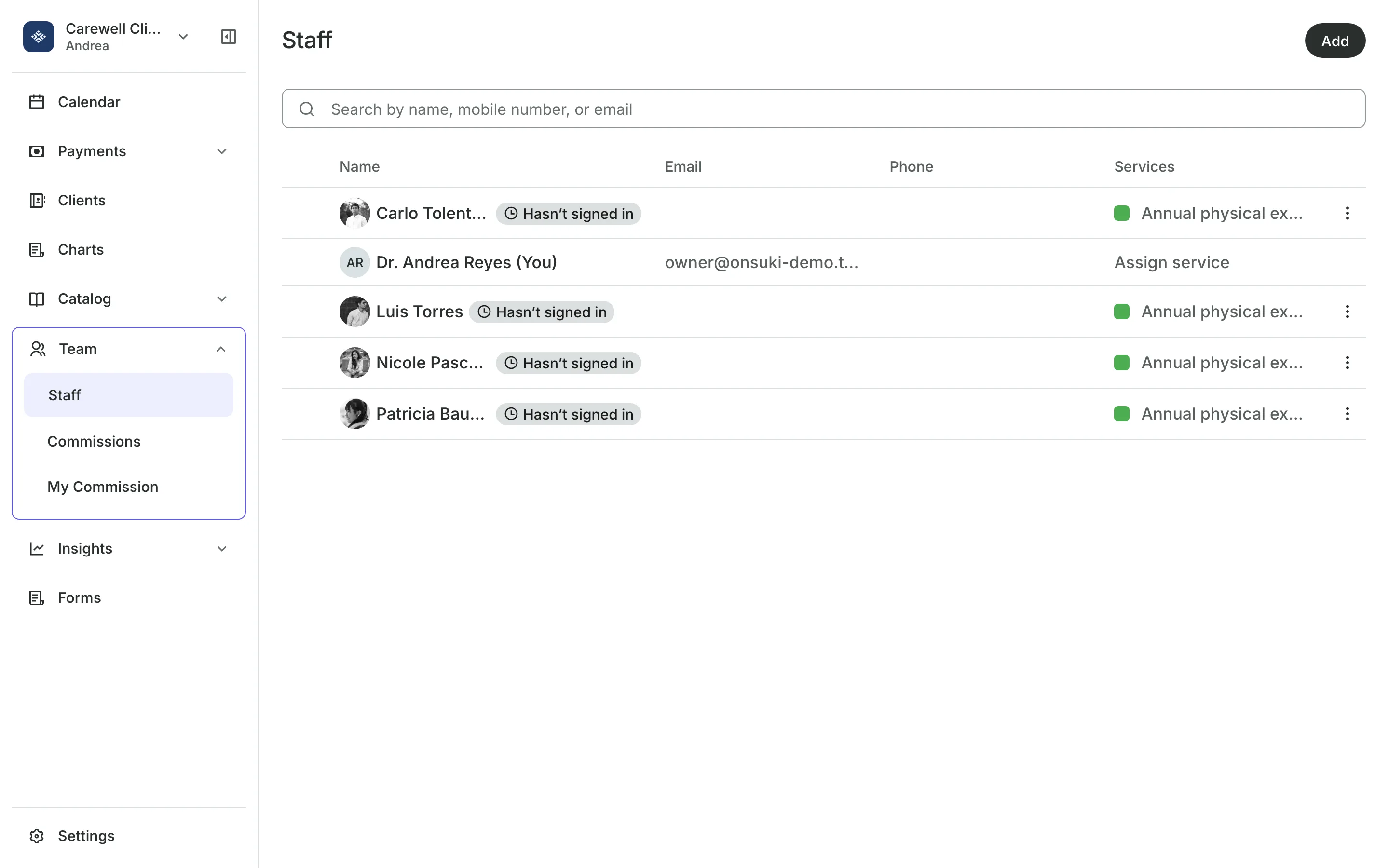Screen dimensions: 1389x868
Task: Click Nicole's Hasn't signed in badge
Action: pos(568,363)
